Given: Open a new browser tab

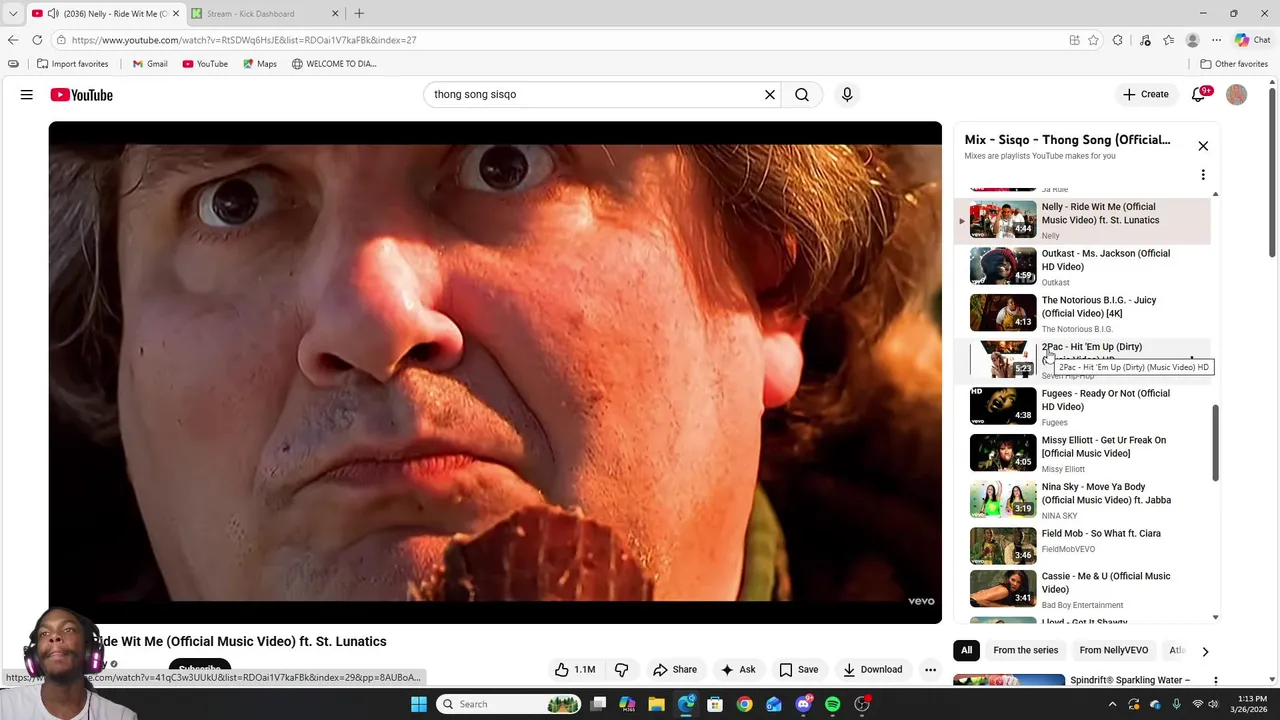Looking at the screenshot, I should pyautogui.click(x=359, y=14).
